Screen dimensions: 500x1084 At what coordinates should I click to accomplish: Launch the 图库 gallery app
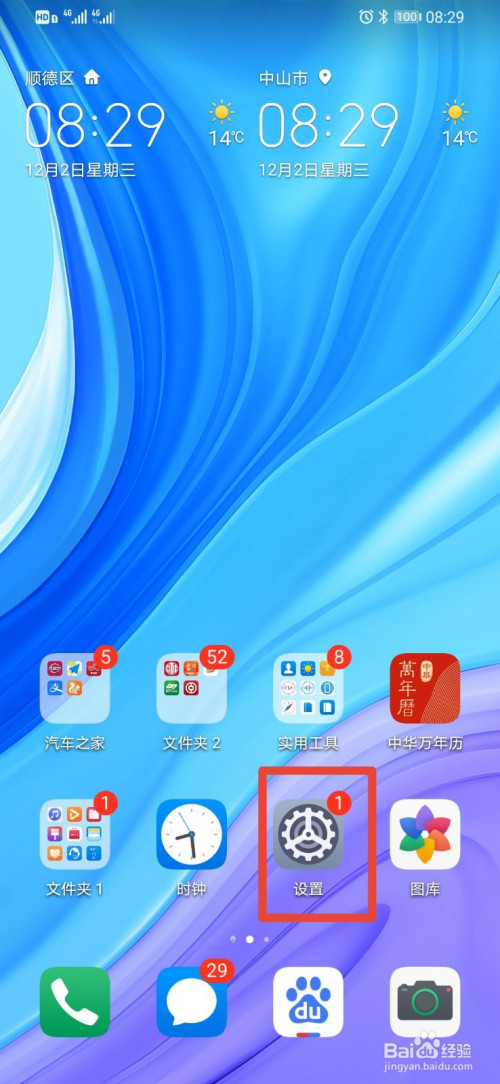tap(425, 834)
